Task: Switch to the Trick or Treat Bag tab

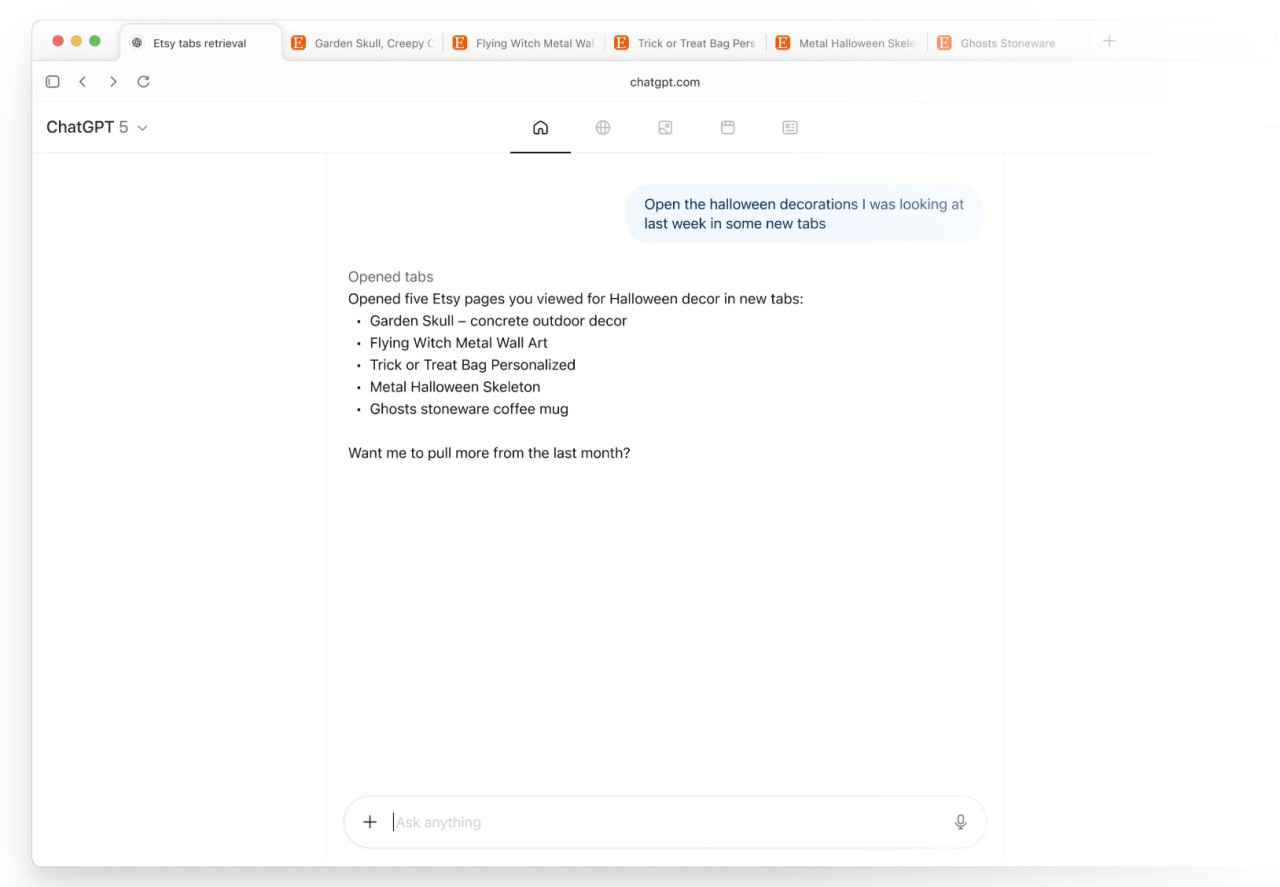Action: 685,42
